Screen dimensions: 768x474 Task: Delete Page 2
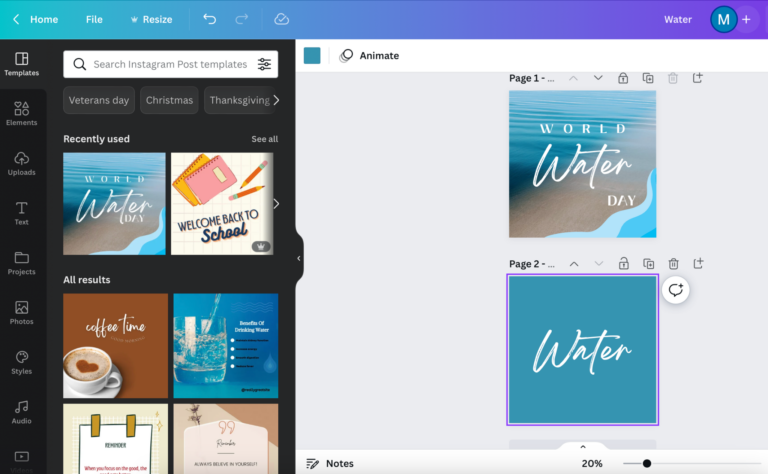[673, 264]
